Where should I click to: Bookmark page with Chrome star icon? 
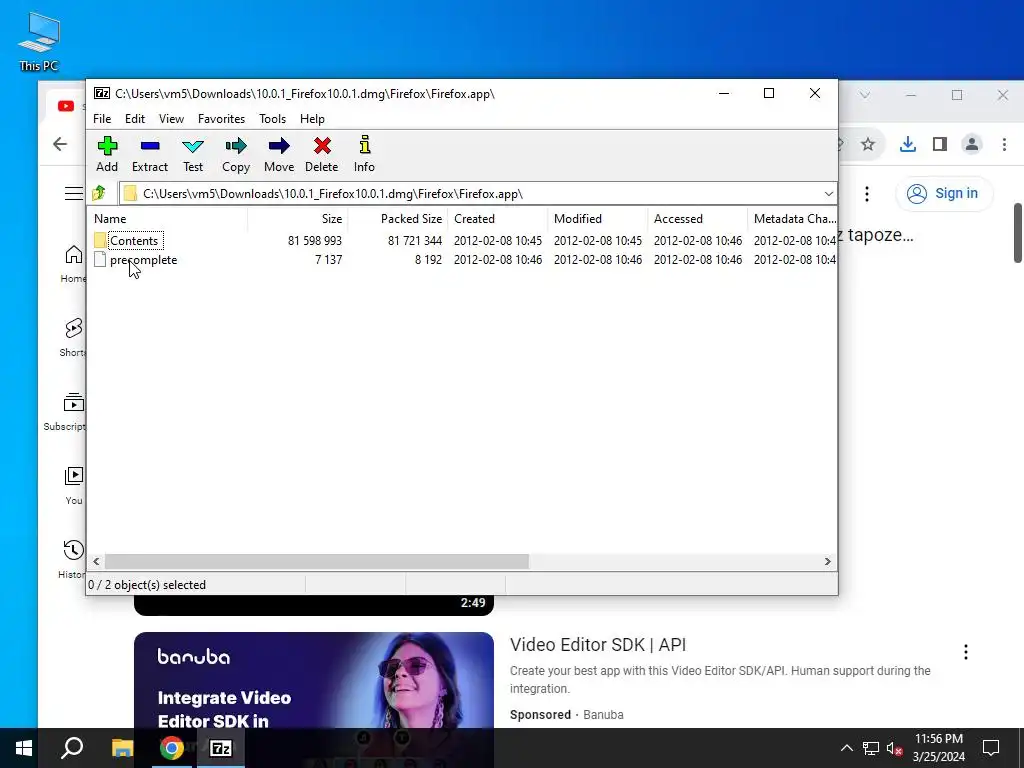click(867, 144)
